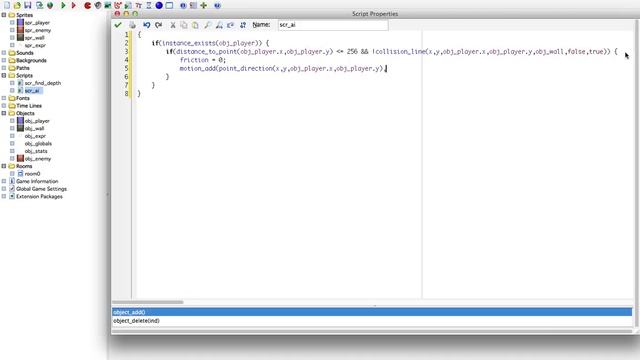Select room0 in Rooms
Screen dimensions: 640x360
point(32,173)
